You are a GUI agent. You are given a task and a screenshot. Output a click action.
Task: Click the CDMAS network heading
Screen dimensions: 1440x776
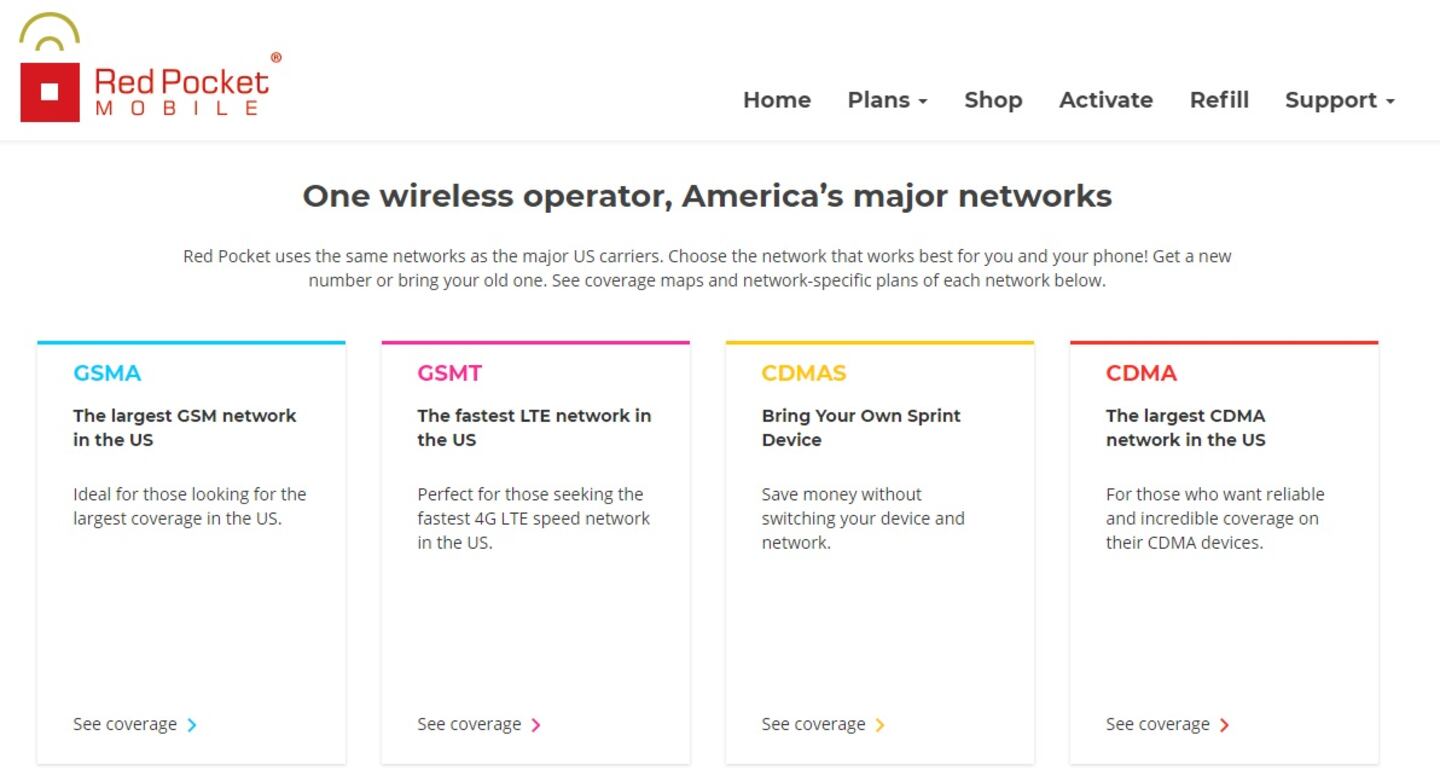(x=803, y=373)
